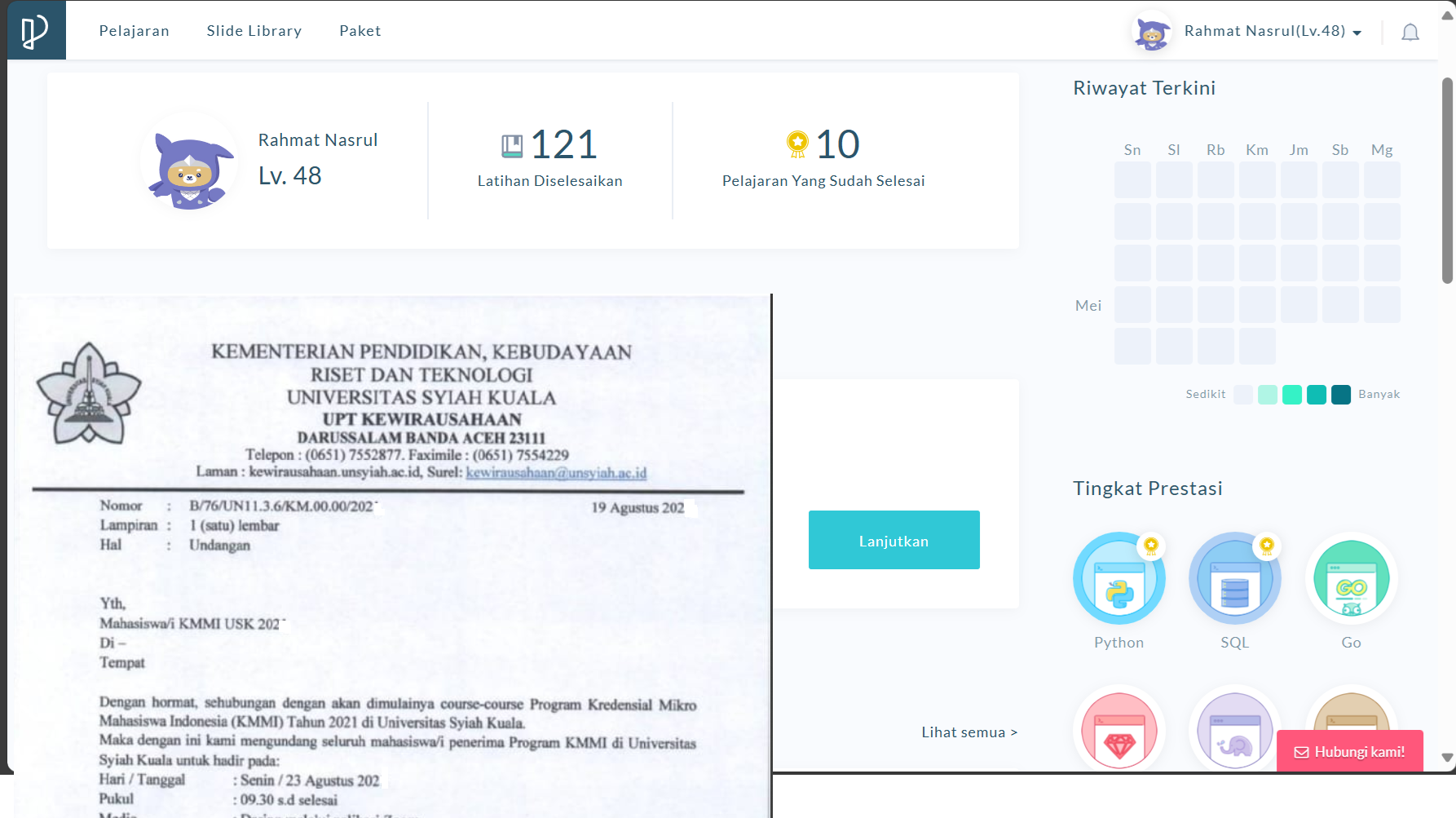
Task: Open the Pelajaran menu
Action: coord(135,31)
